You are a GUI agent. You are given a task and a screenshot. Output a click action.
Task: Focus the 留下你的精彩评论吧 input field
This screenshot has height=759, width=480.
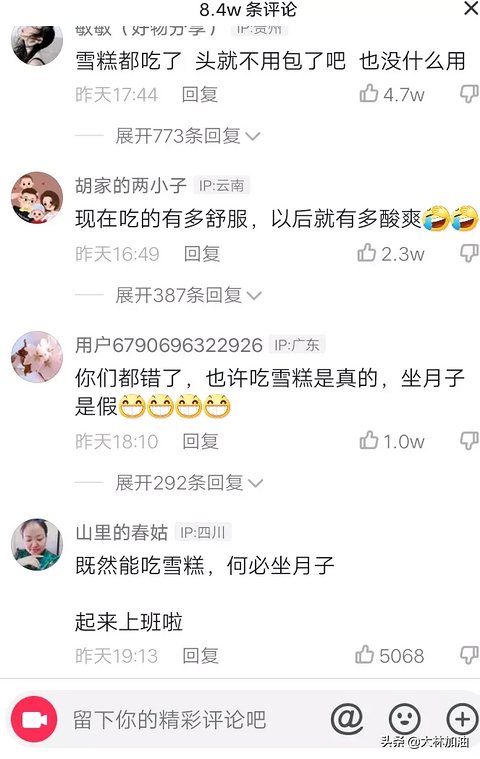click(169, 720)
